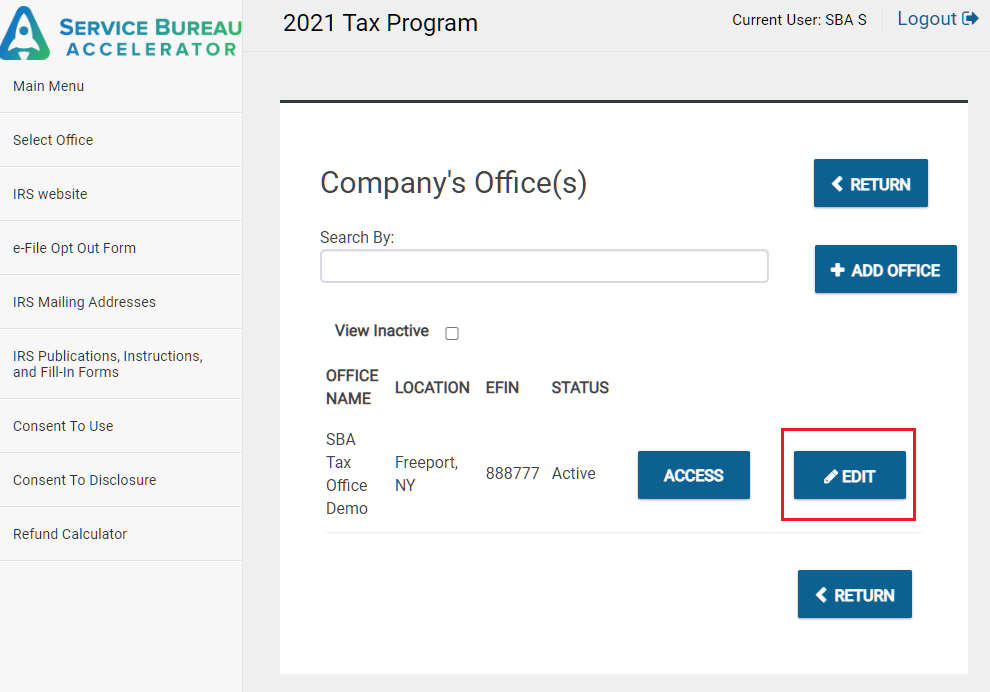Viewport: 990px width, 692px height.
Task: Click the Logout link text
Action: [x=926, y=19]
